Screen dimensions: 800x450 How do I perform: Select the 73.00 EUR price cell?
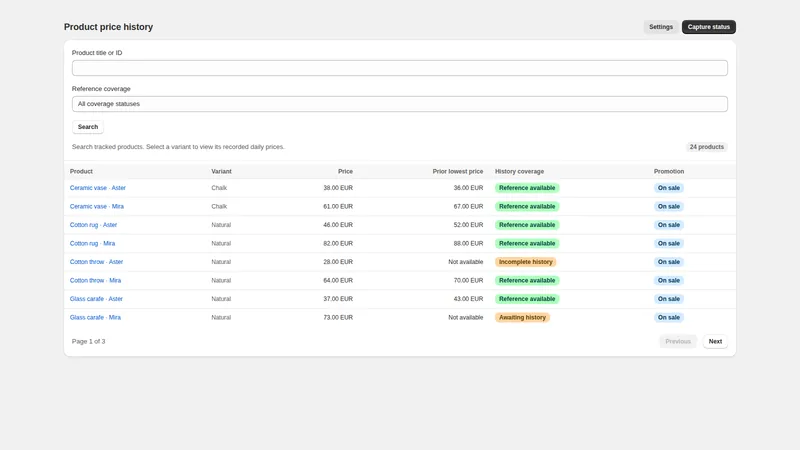pyautogui.click(x=338, y=317)
